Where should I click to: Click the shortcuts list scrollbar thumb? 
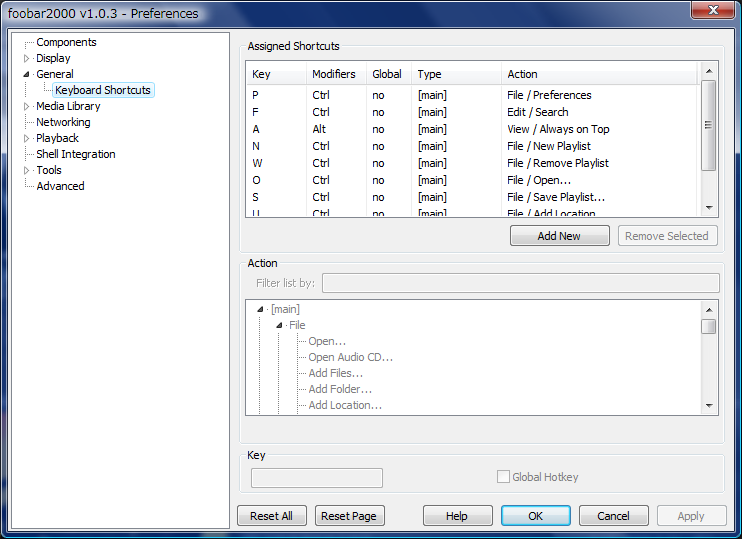709,125
